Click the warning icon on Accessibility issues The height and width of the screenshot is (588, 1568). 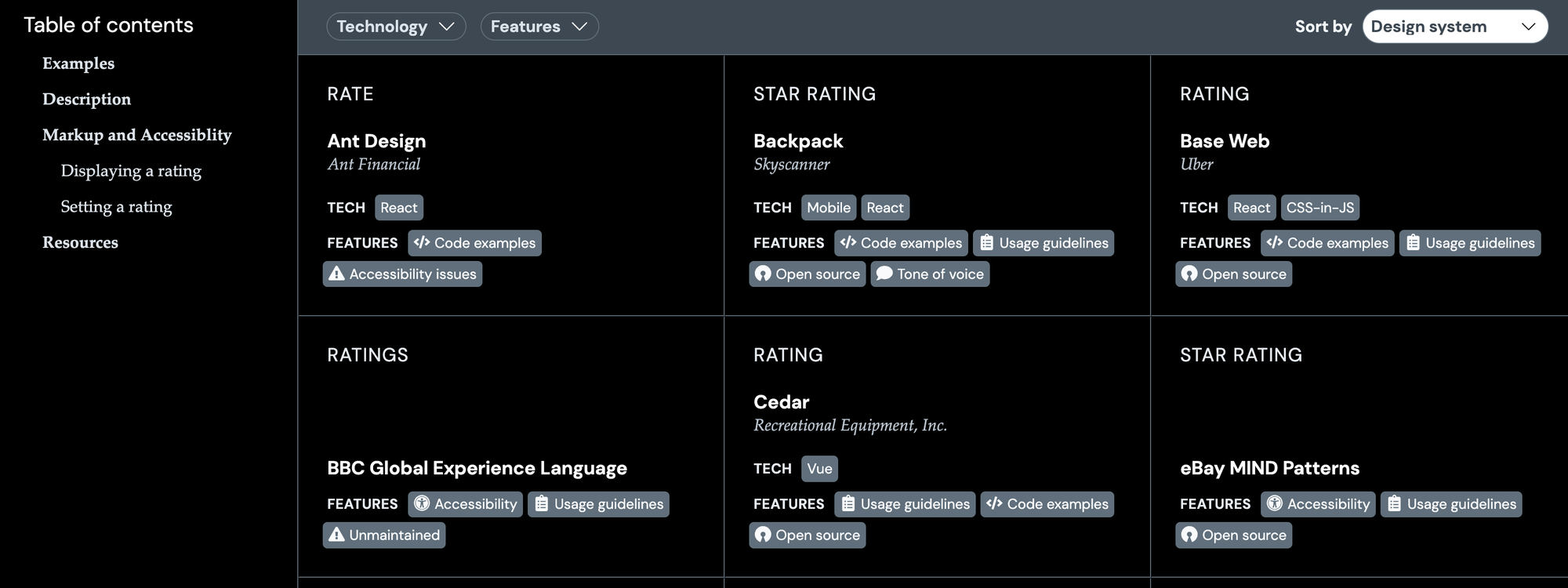pyautogui.click(x=336, y=274)
